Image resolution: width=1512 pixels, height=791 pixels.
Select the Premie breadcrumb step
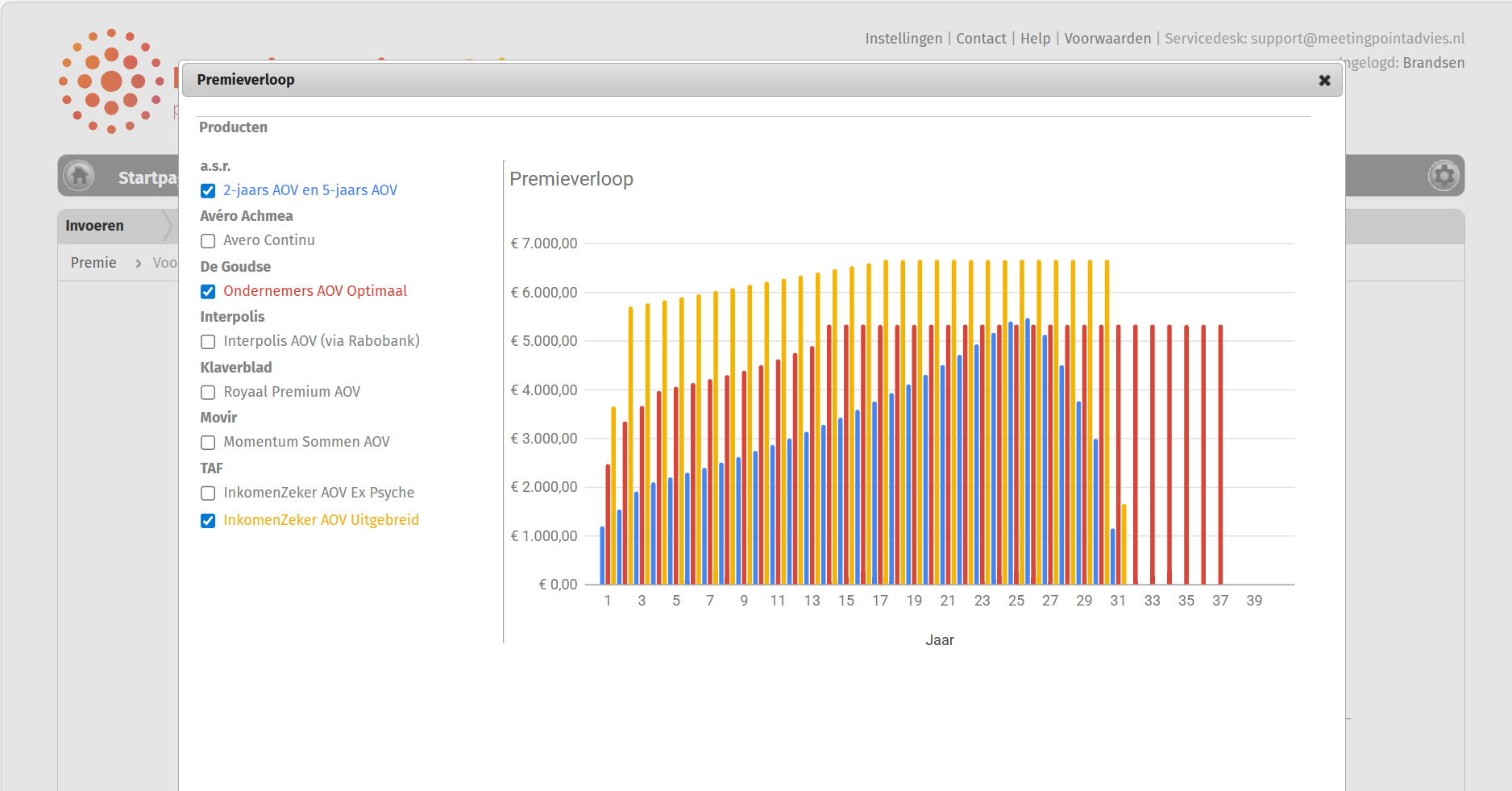pyautogui.click(x=93, y=263)
